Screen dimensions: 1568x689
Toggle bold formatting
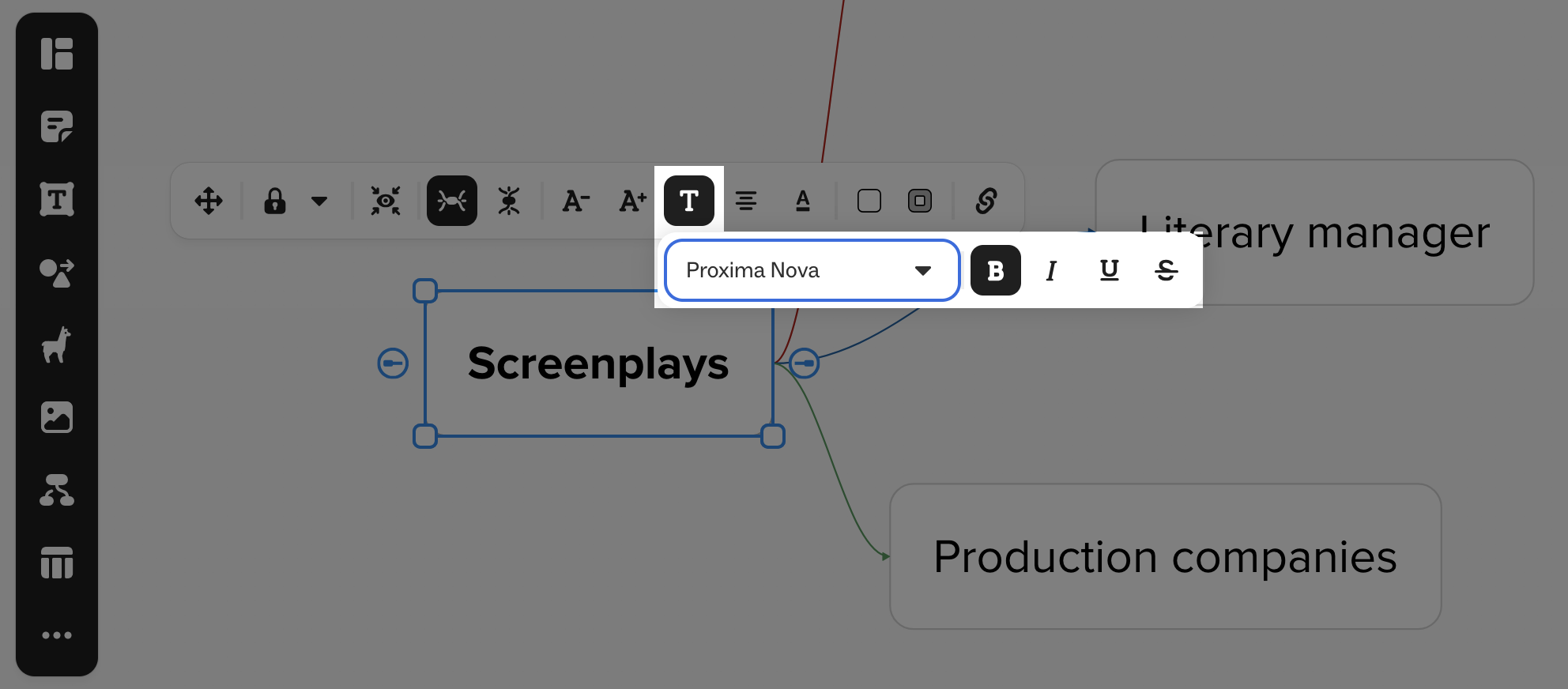[995, 270]
